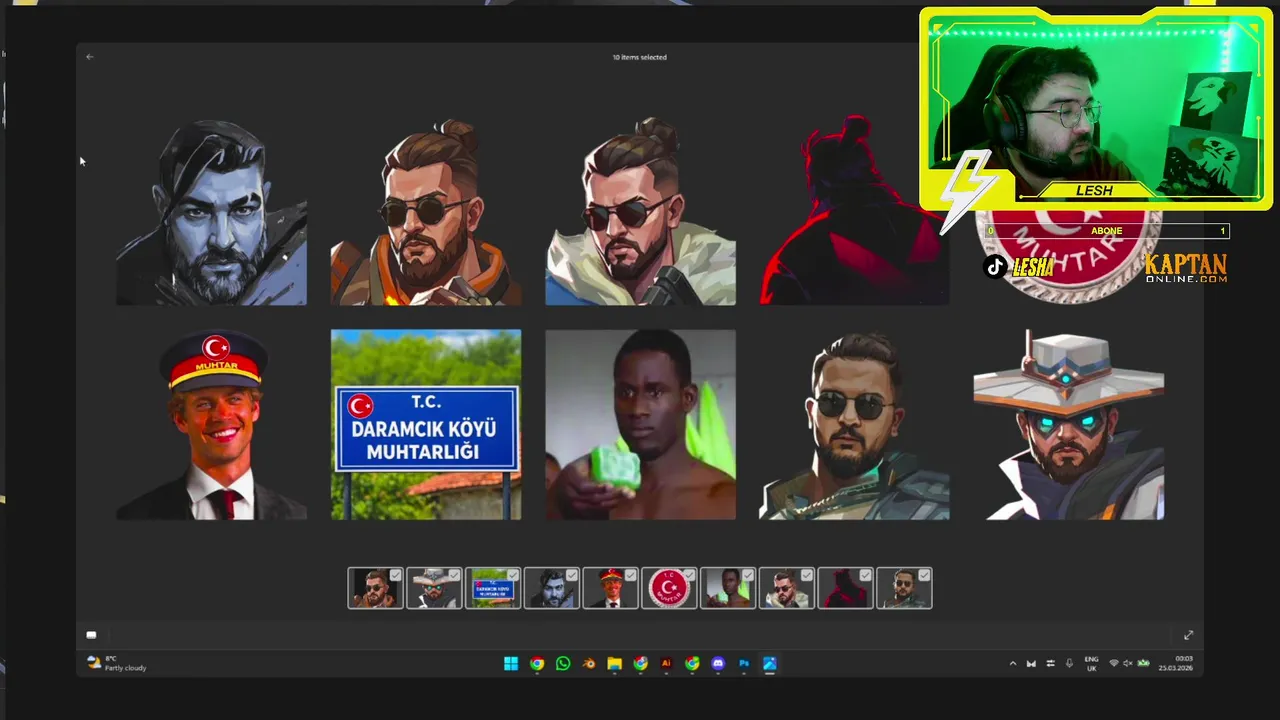
Task: Open the weather widget showing Partly cloudy
Action: point(116,663)
